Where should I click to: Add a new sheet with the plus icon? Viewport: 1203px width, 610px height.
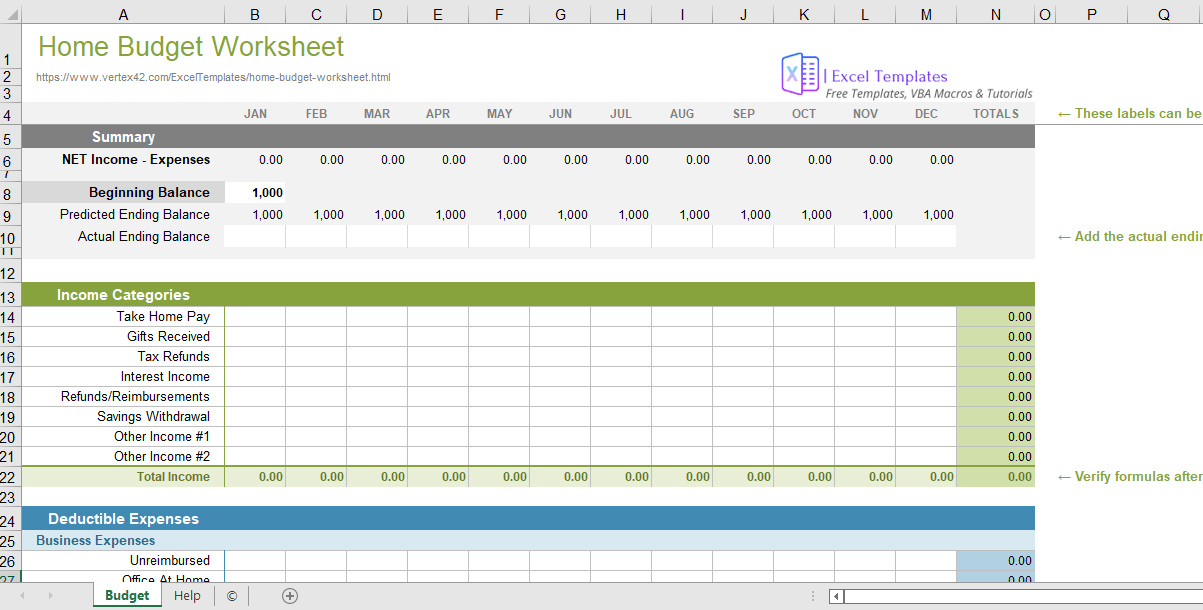pos(289,595)
